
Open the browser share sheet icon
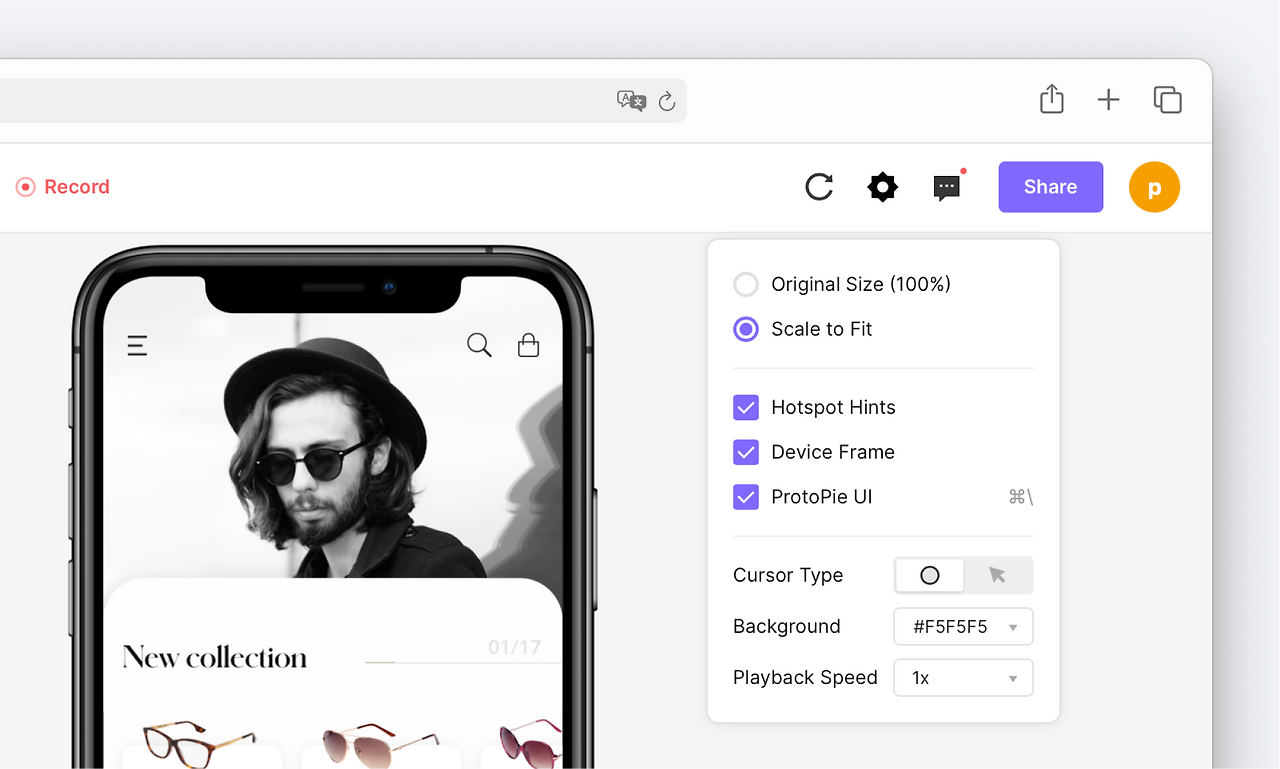point(1051,99)
